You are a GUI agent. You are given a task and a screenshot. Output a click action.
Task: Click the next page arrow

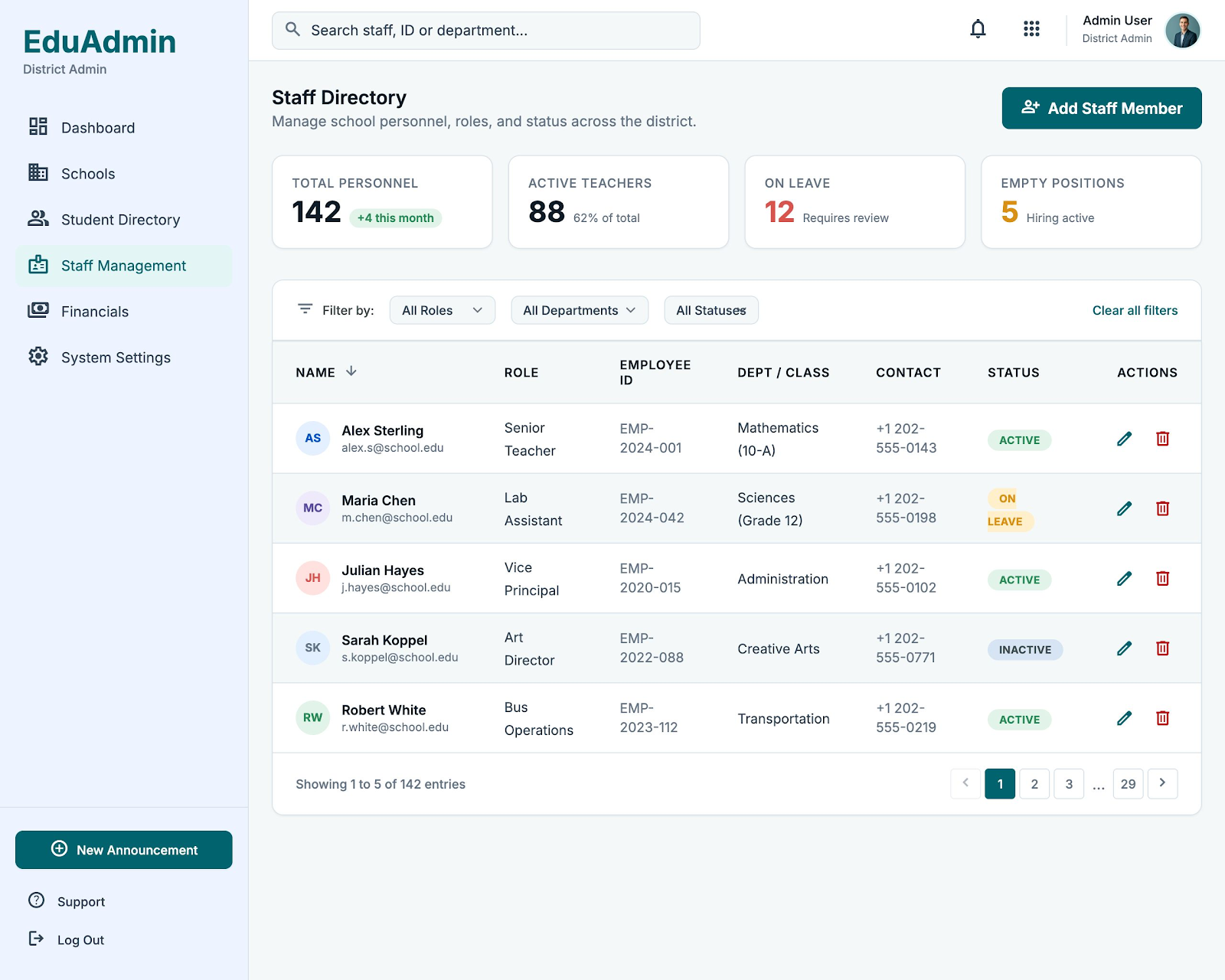click(x=1162, y=784)
